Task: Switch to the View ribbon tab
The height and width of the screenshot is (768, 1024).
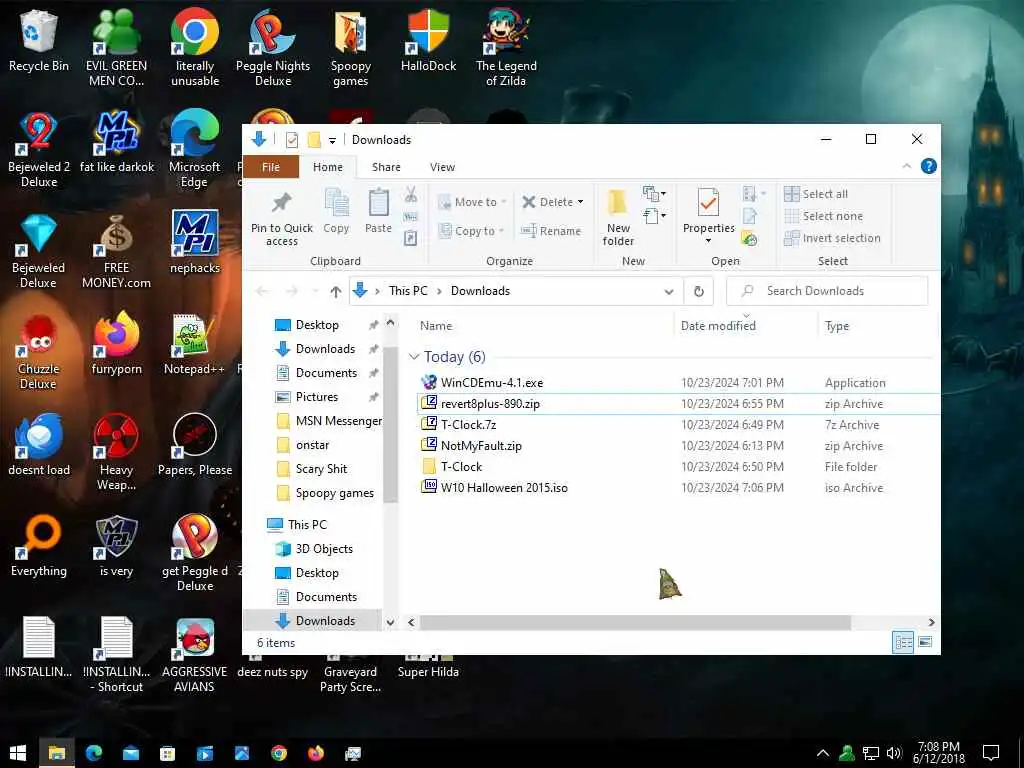Action: click(442, 167)
